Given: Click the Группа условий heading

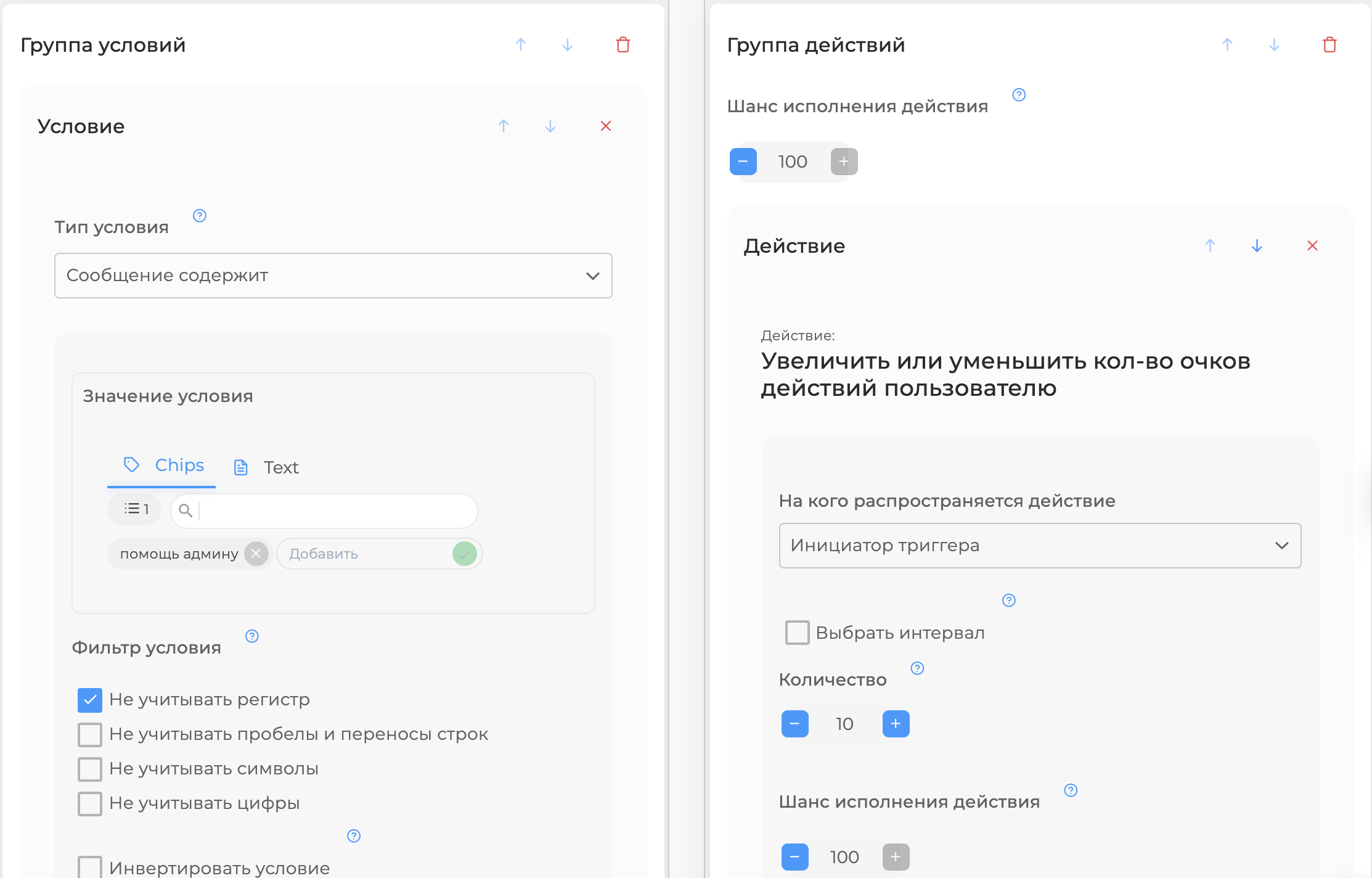Looking at the screenshot, I should [x=103, y=45].
